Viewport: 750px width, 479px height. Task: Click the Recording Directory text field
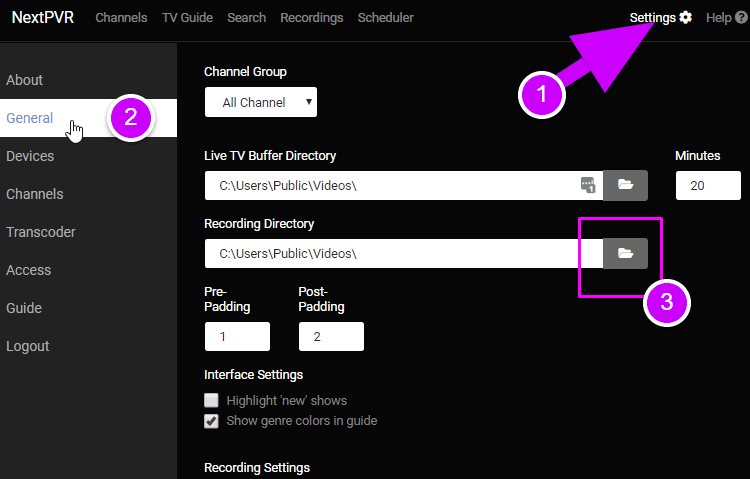point(404,254)
